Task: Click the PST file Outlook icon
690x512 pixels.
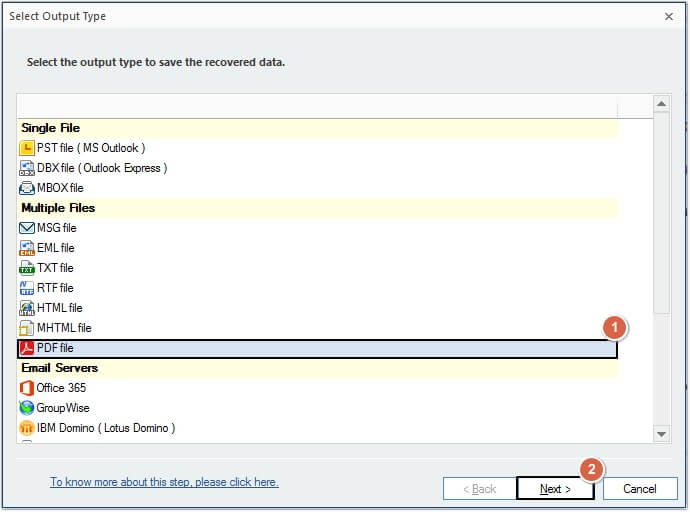Action: pyautogui.click(x=27, y=148)
